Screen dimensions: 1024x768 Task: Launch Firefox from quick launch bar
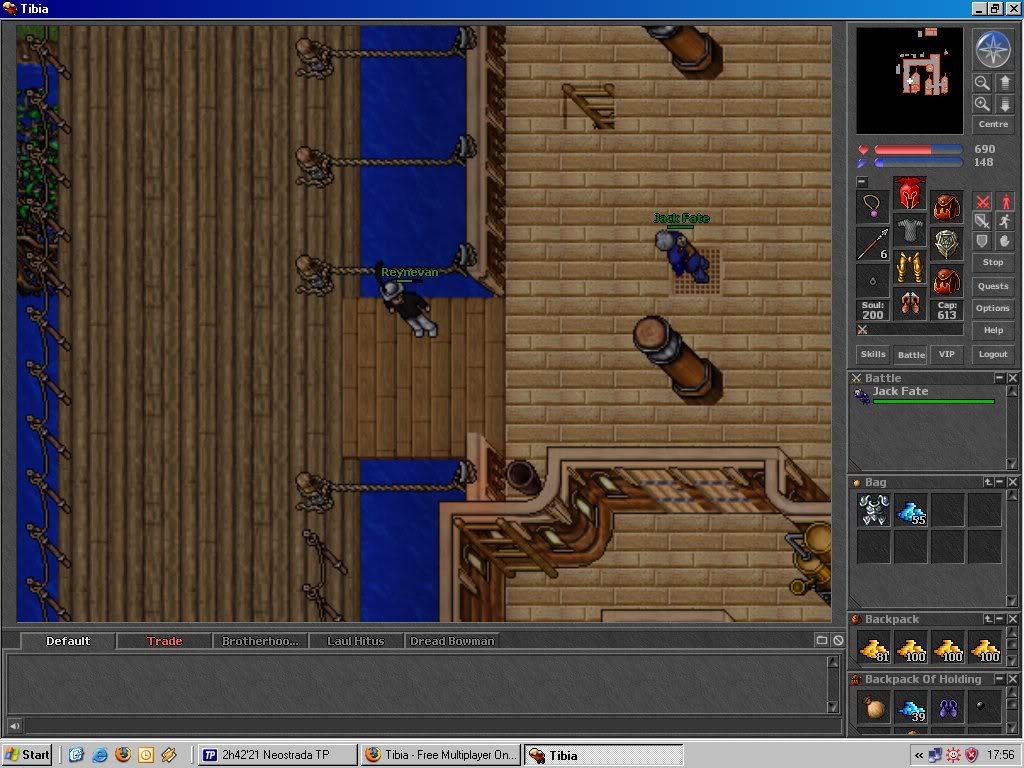point(123,755)
